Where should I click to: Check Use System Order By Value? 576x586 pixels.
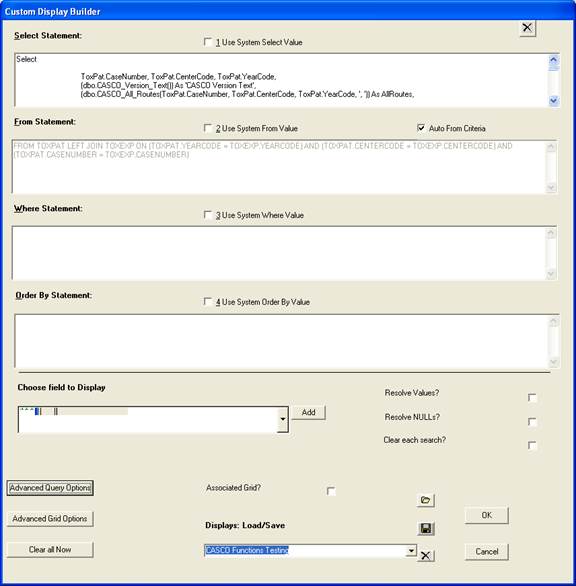(208, 302)
